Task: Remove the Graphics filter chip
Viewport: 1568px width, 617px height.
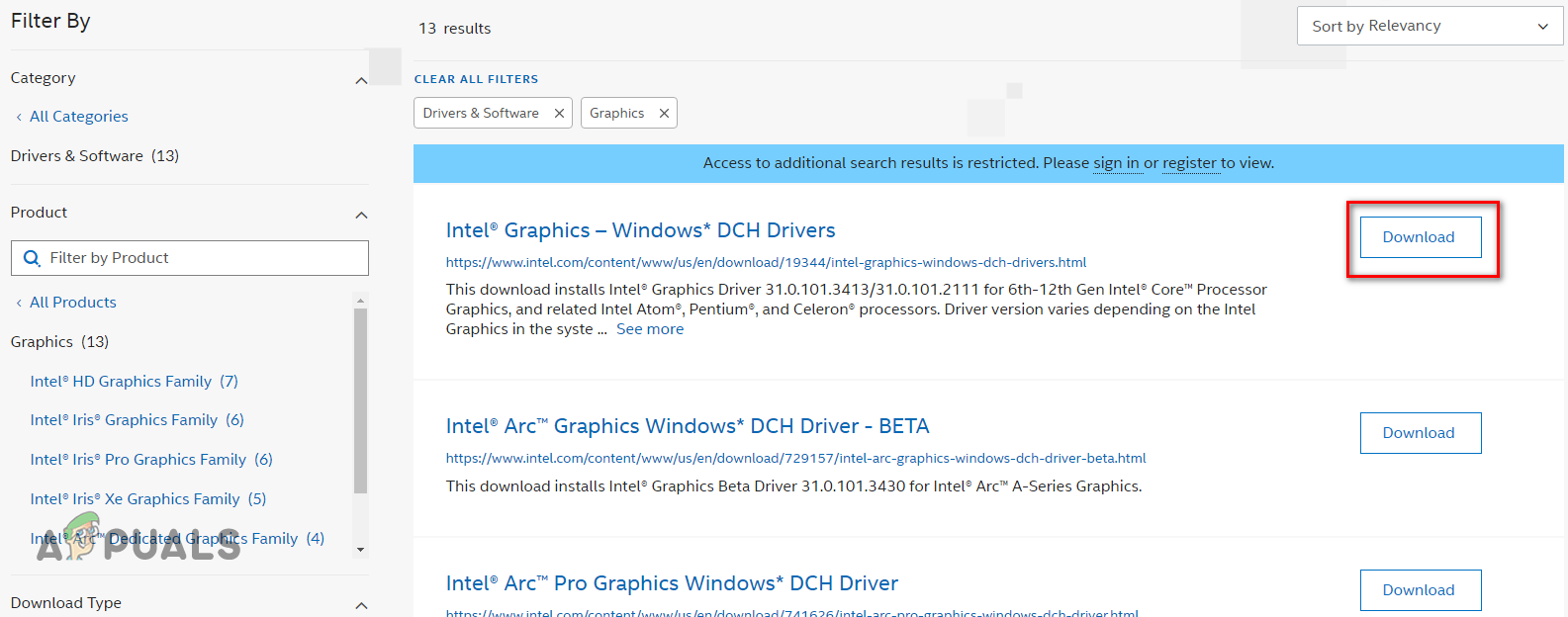Action: pos(664,114)
